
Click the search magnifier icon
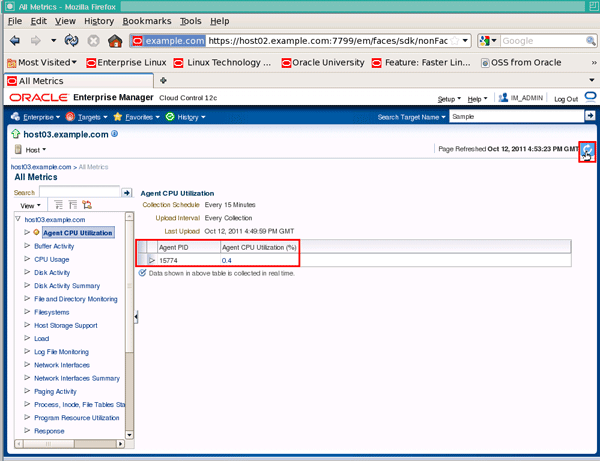click(591, 41)
